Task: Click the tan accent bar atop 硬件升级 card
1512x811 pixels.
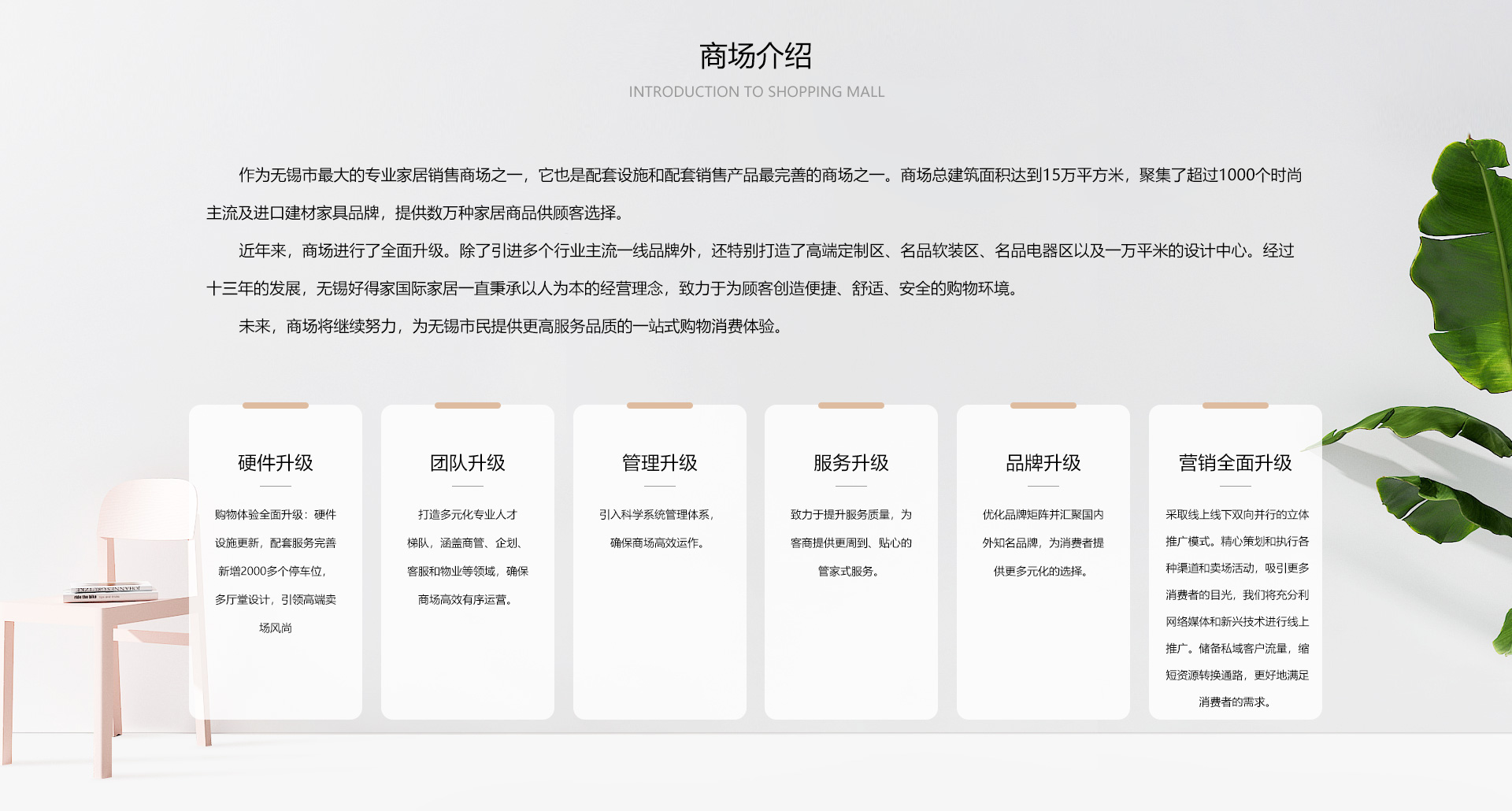Action: click(275, 405)
